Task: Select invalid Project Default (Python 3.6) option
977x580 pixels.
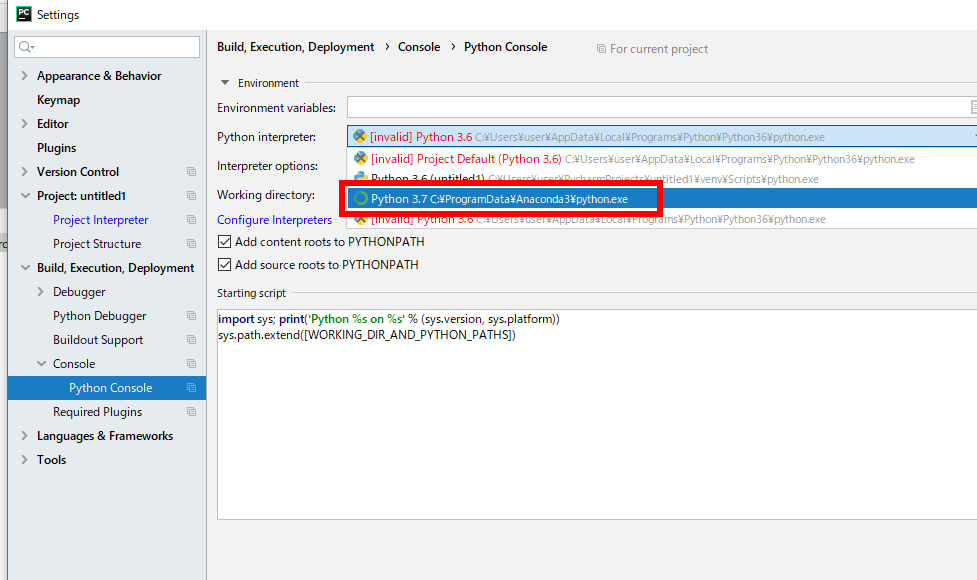Action: point(662,159)
